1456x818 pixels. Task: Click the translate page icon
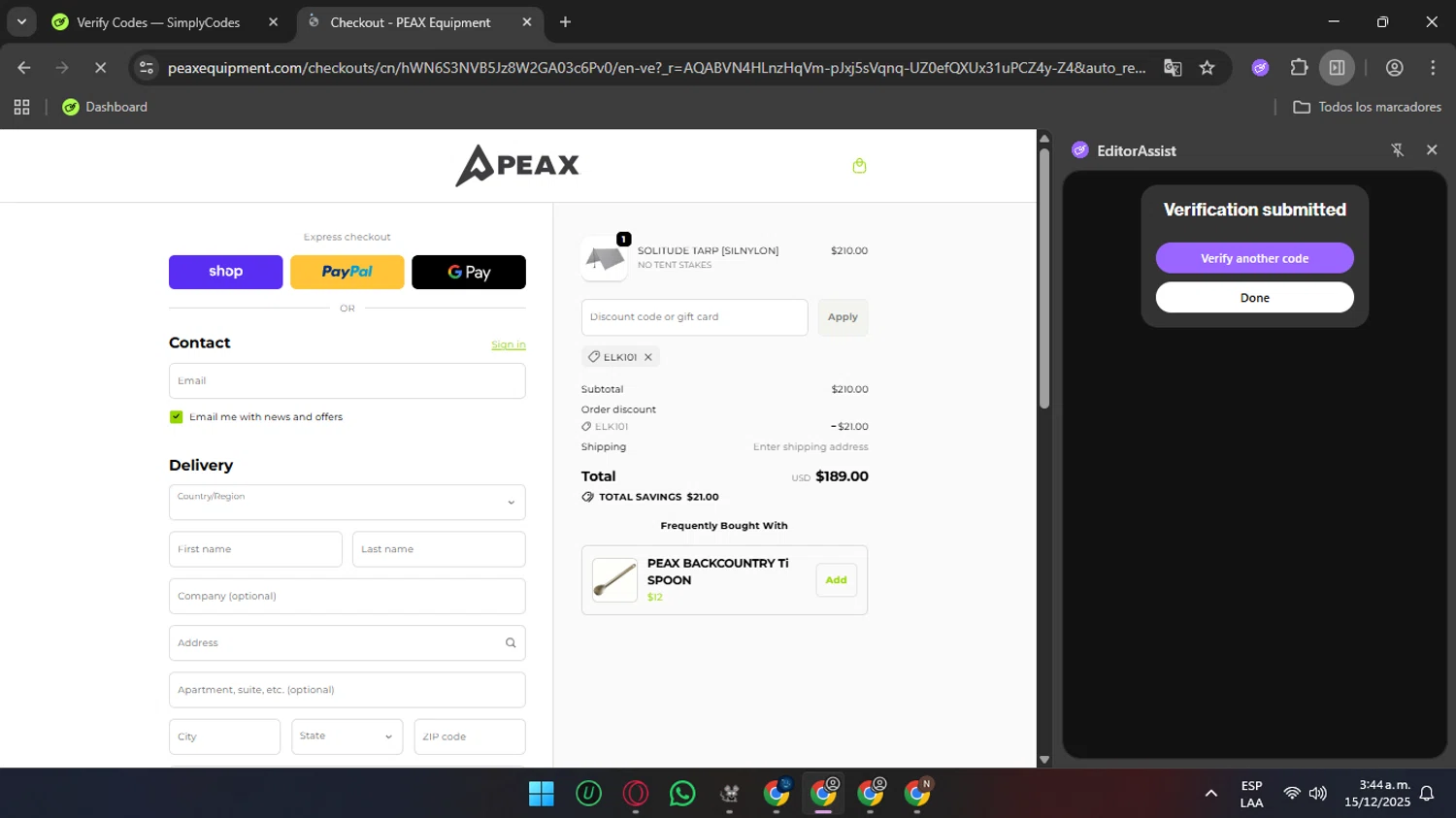pyautogui.click(x=1173, y=68)
